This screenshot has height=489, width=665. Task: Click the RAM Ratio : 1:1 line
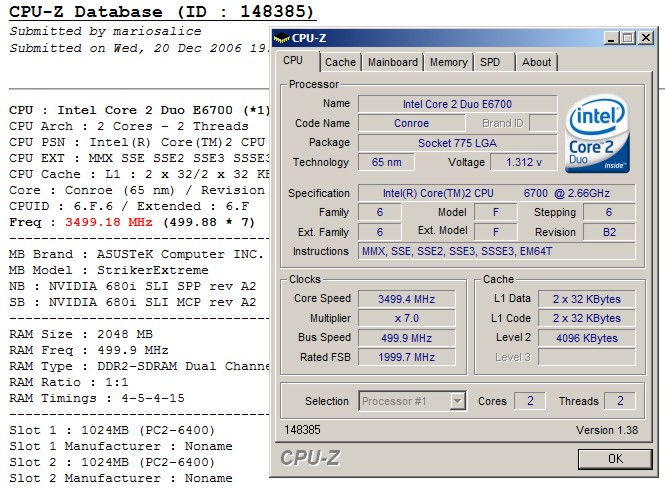(x=68, y=382)
